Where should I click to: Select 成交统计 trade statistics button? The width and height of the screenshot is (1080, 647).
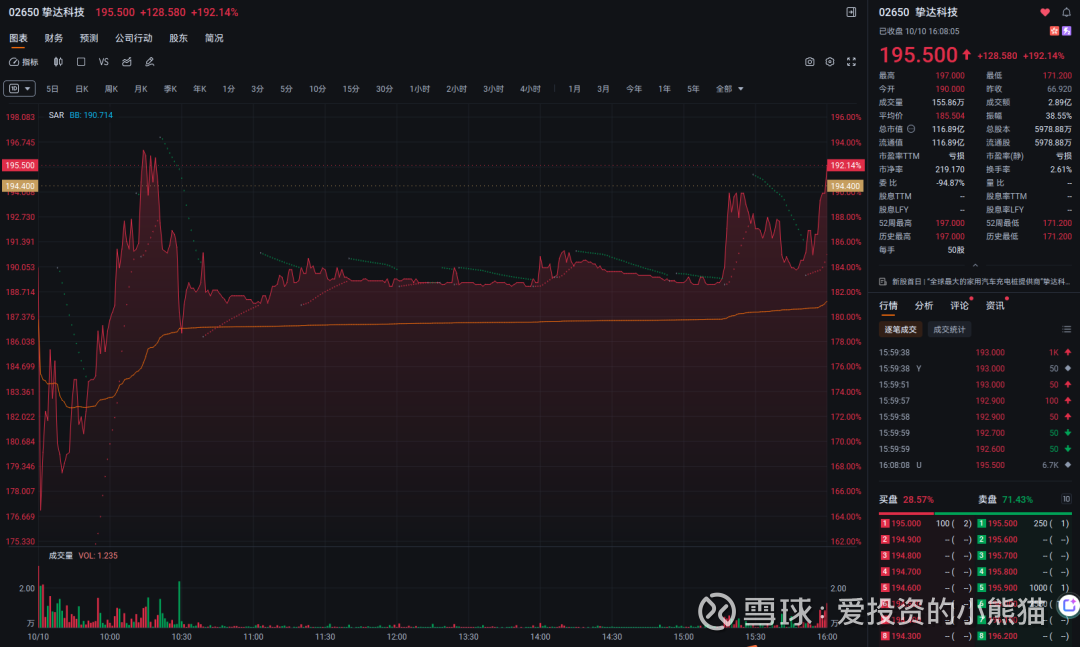point(949,329)
